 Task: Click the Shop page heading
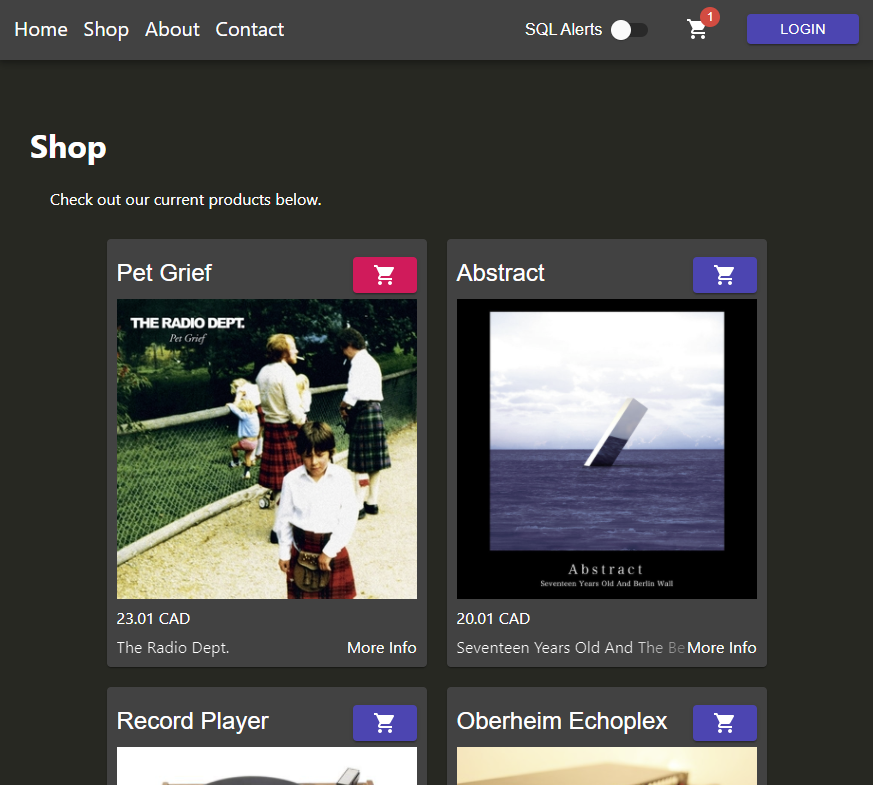[68, 148]
